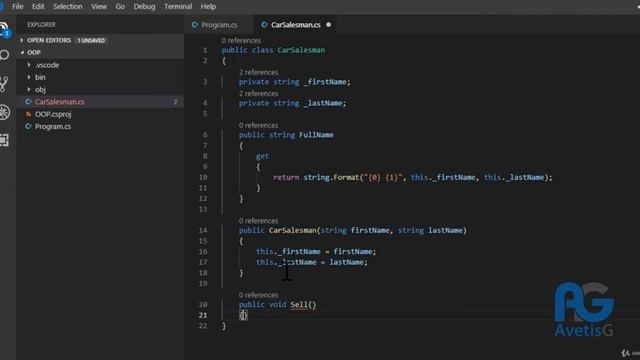Open the File menu

click(x=18, y=7)
